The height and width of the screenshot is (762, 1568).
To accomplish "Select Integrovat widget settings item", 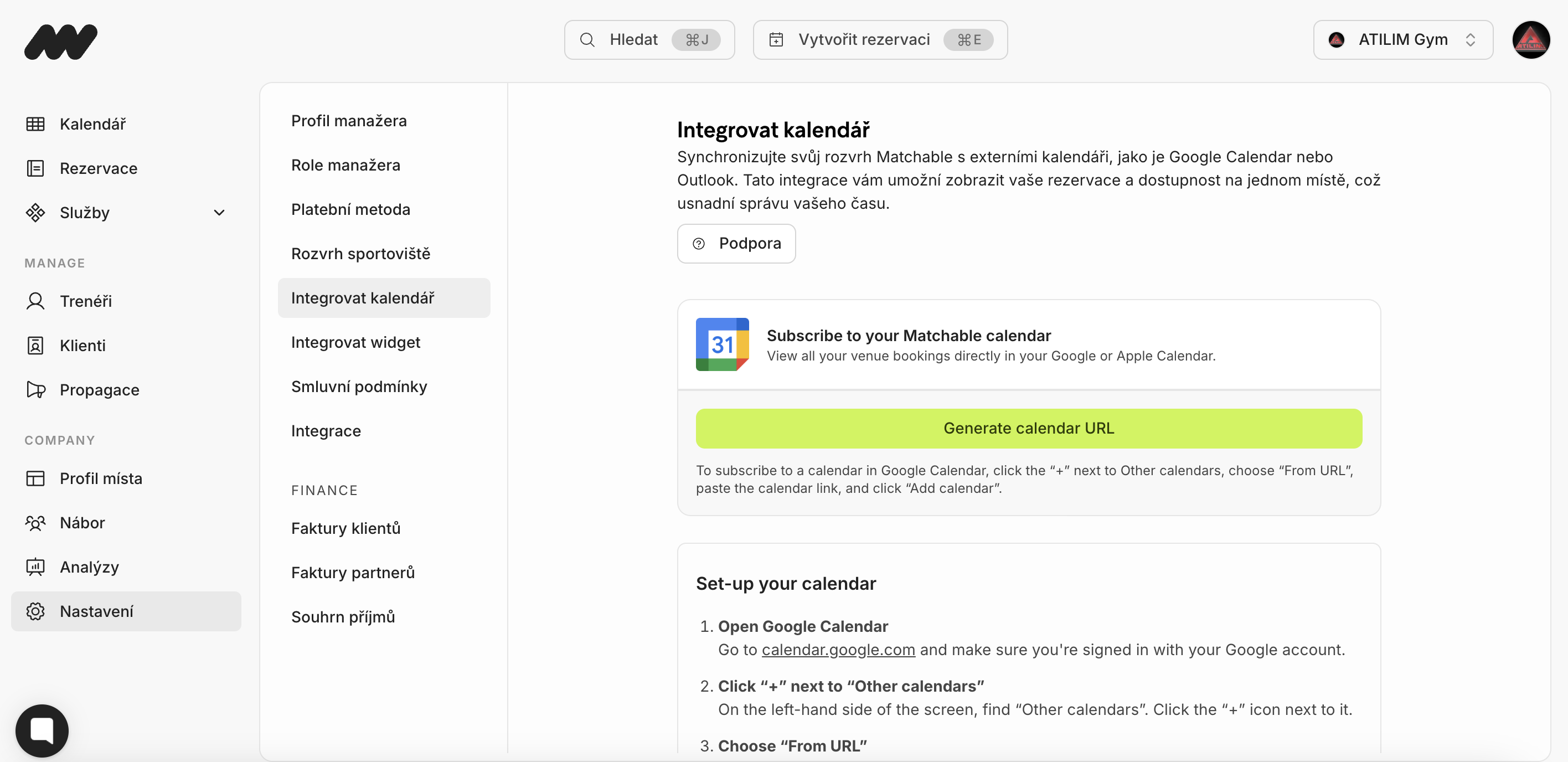I will click(355, 342).
